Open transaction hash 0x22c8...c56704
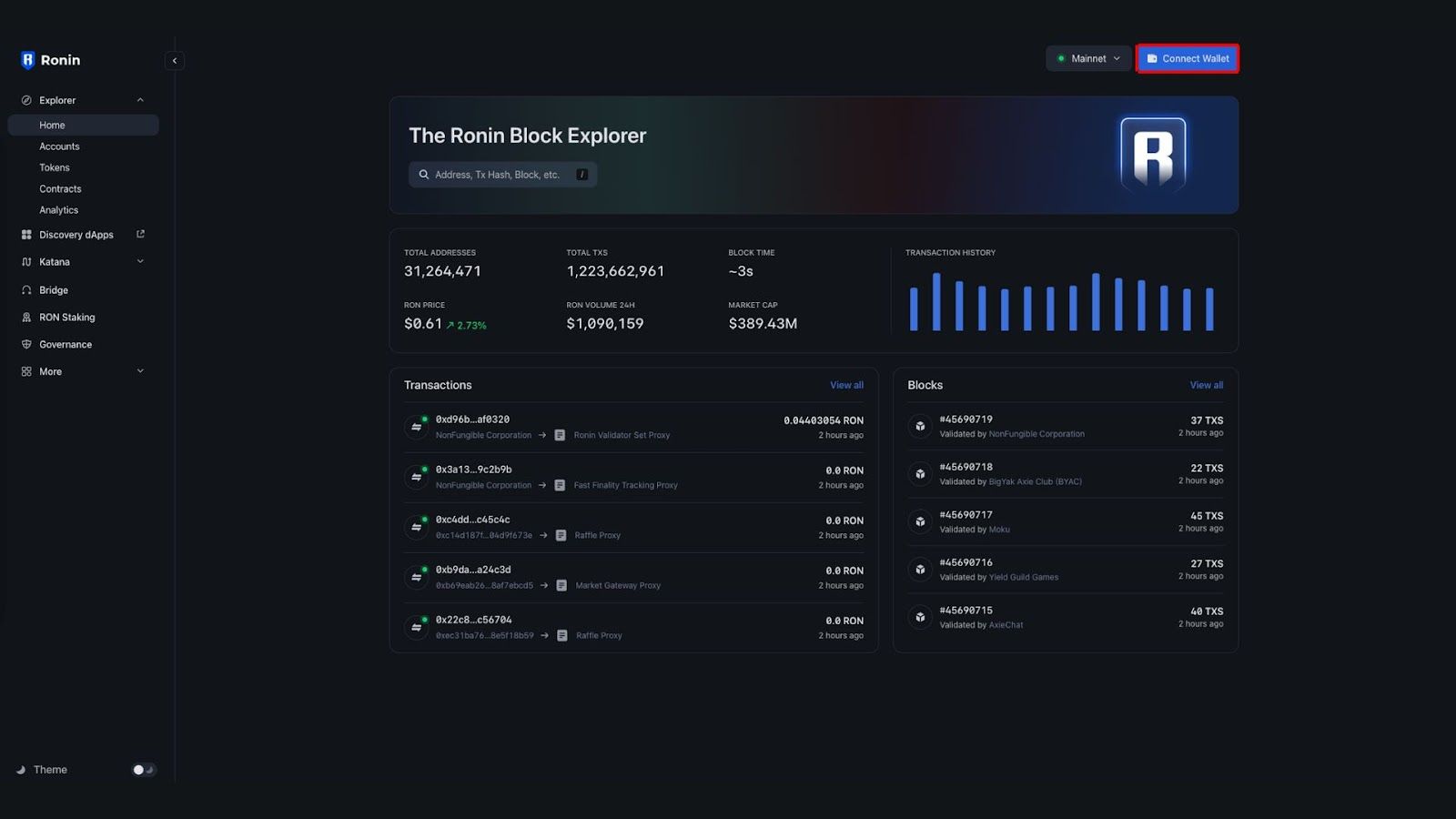The width and height of the screenshot is (1456, 819). click(473, 620)
